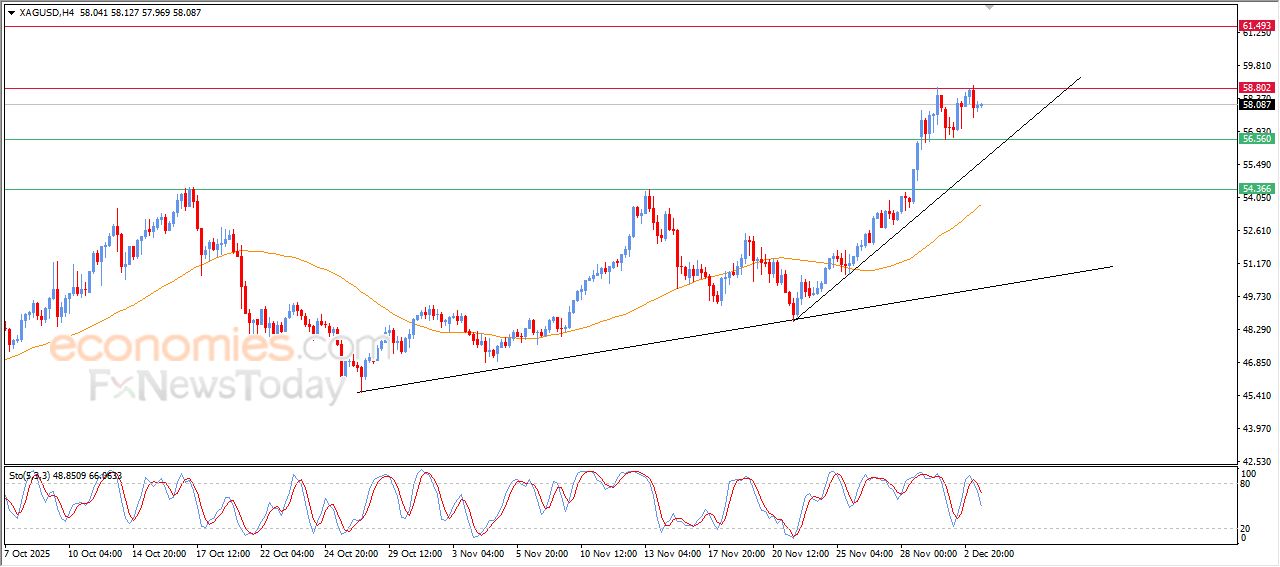This screenshot has width=1280, height=567.
Task: Click the dropdown triangle beside XAGUSD,H4
Action: click(11, 13)
